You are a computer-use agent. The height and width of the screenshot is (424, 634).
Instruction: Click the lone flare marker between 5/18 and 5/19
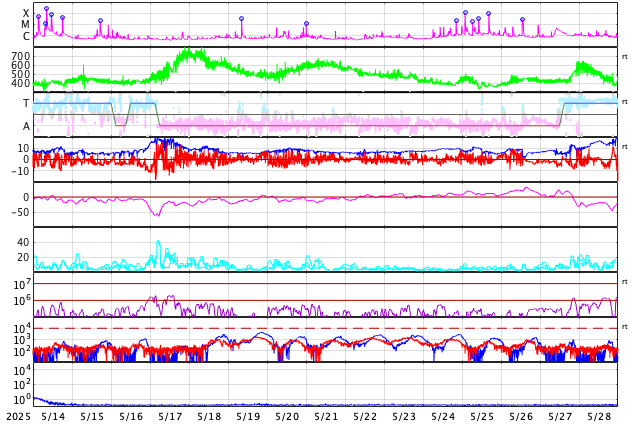coord(241,19)
